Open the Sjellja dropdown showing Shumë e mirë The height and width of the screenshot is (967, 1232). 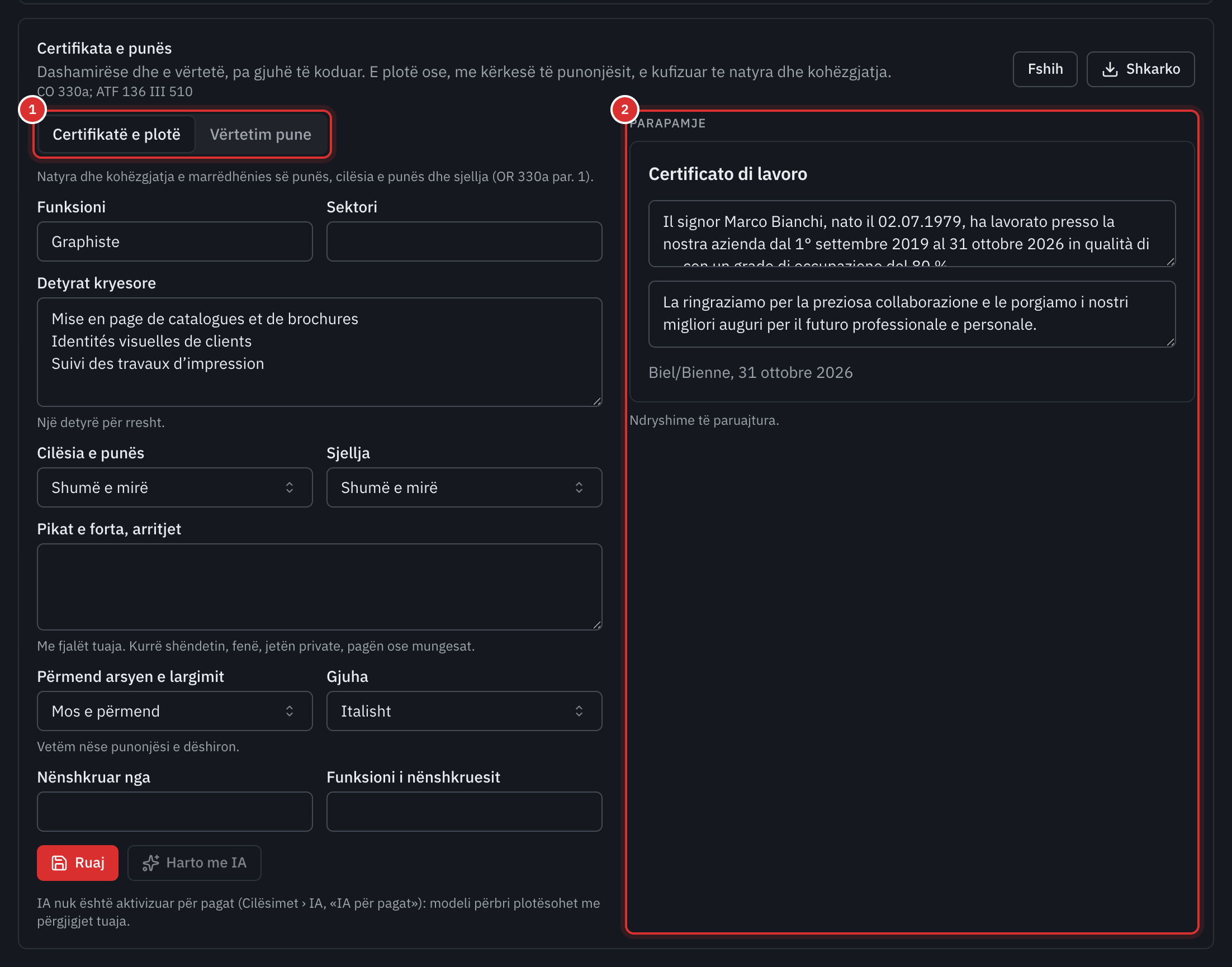(465, 487)
